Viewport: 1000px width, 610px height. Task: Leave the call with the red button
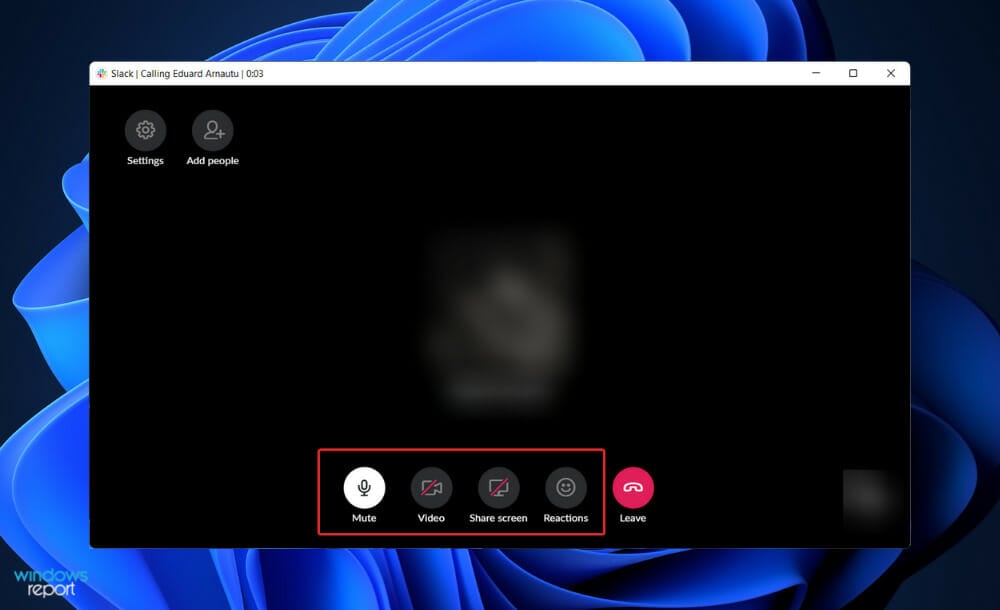click(x=633, y=487)
